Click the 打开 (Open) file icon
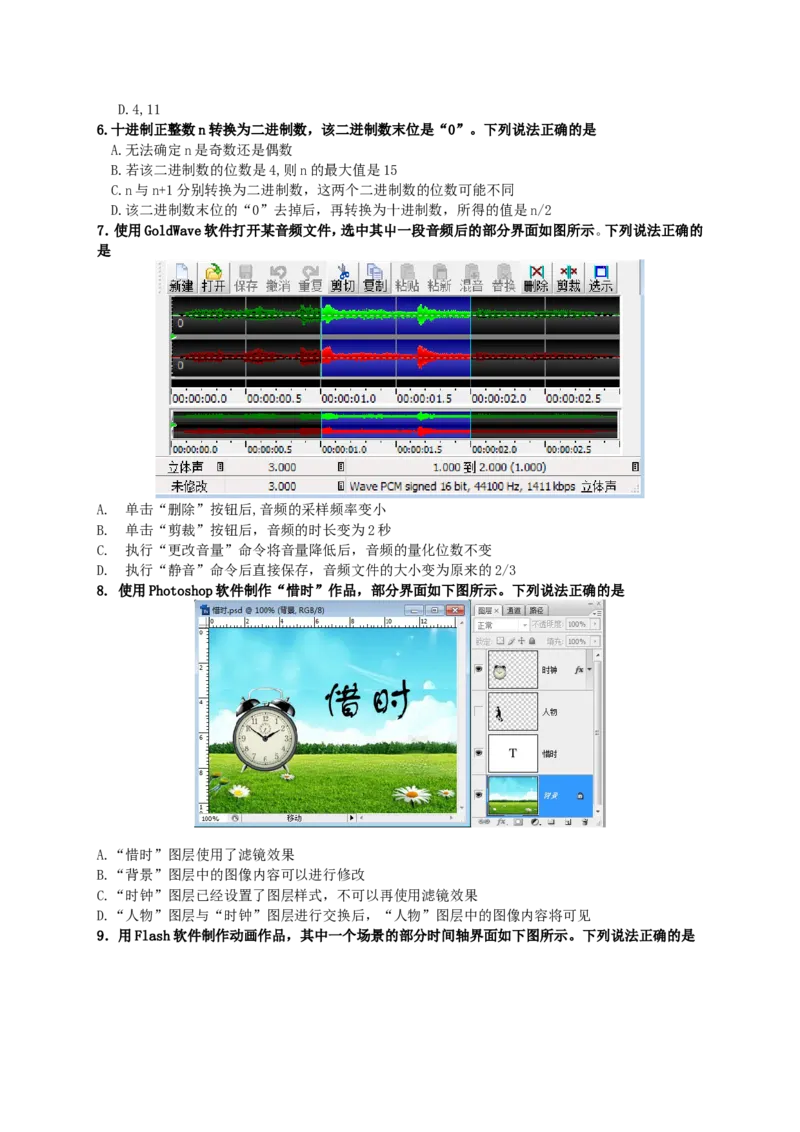 tap(213, 278)
